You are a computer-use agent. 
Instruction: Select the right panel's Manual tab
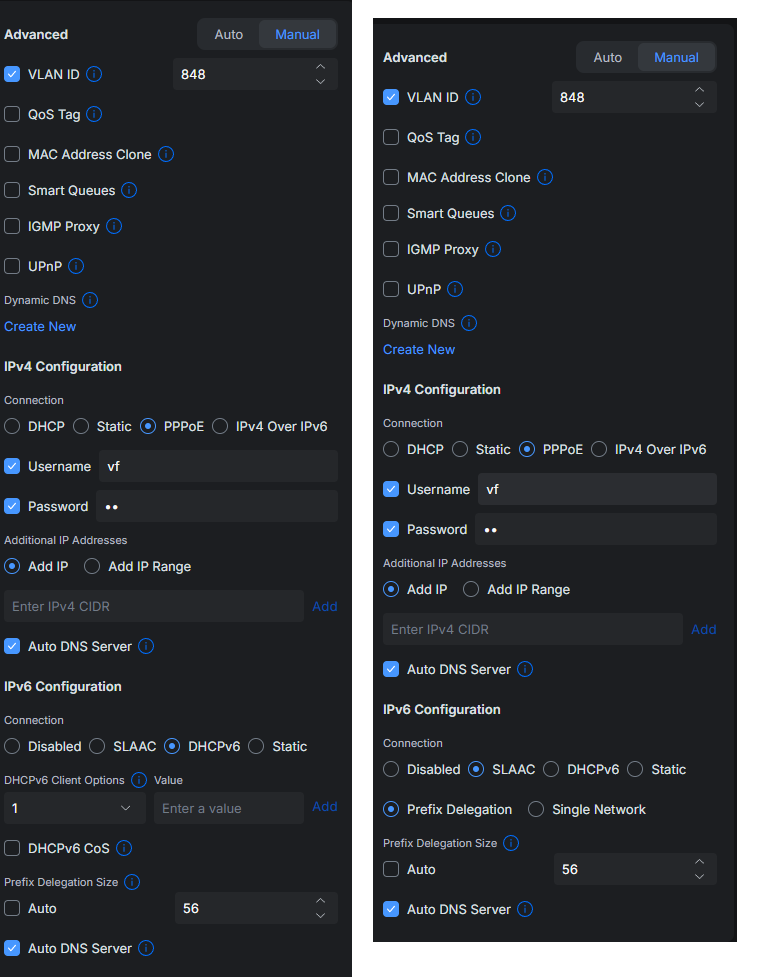pos(676,57)
